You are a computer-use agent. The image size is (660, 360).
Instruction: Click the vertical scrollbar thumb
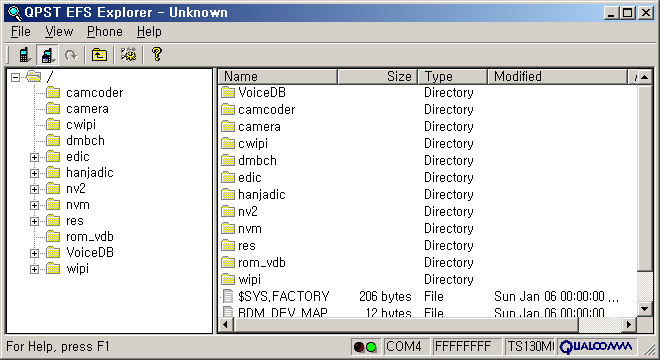(x=644, y=178)
